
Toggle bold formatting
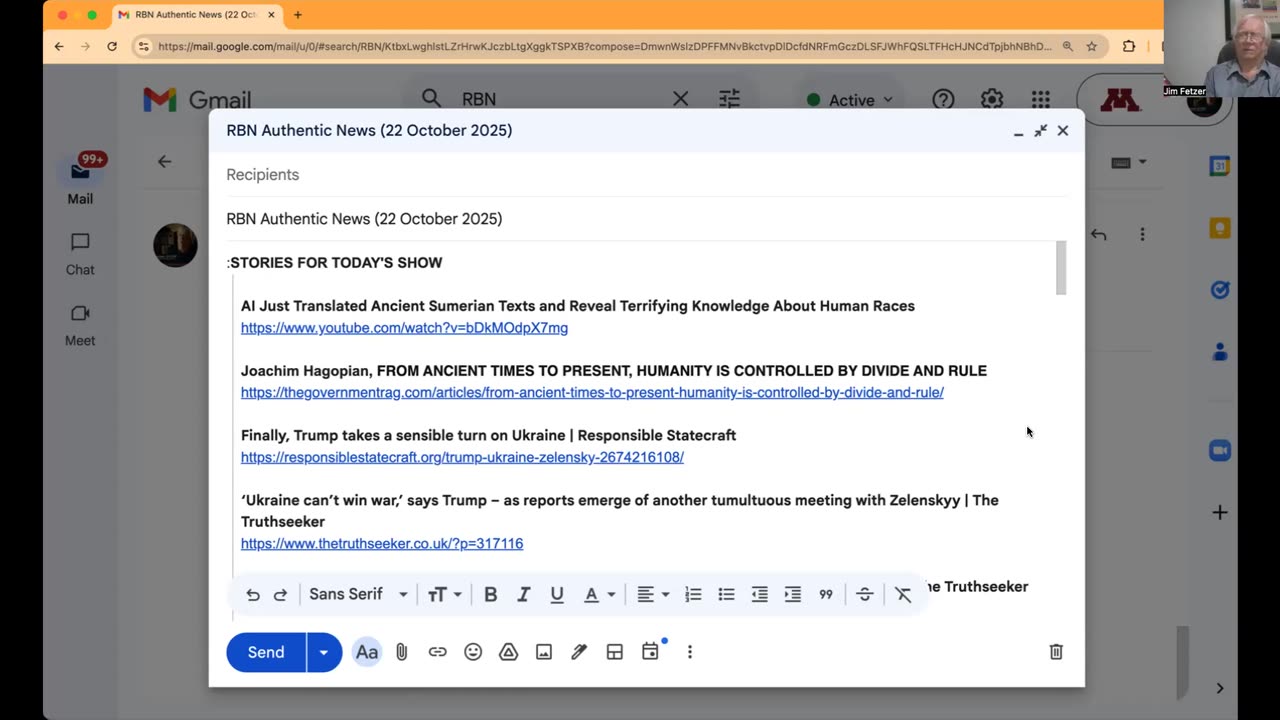tap(490, 595)
